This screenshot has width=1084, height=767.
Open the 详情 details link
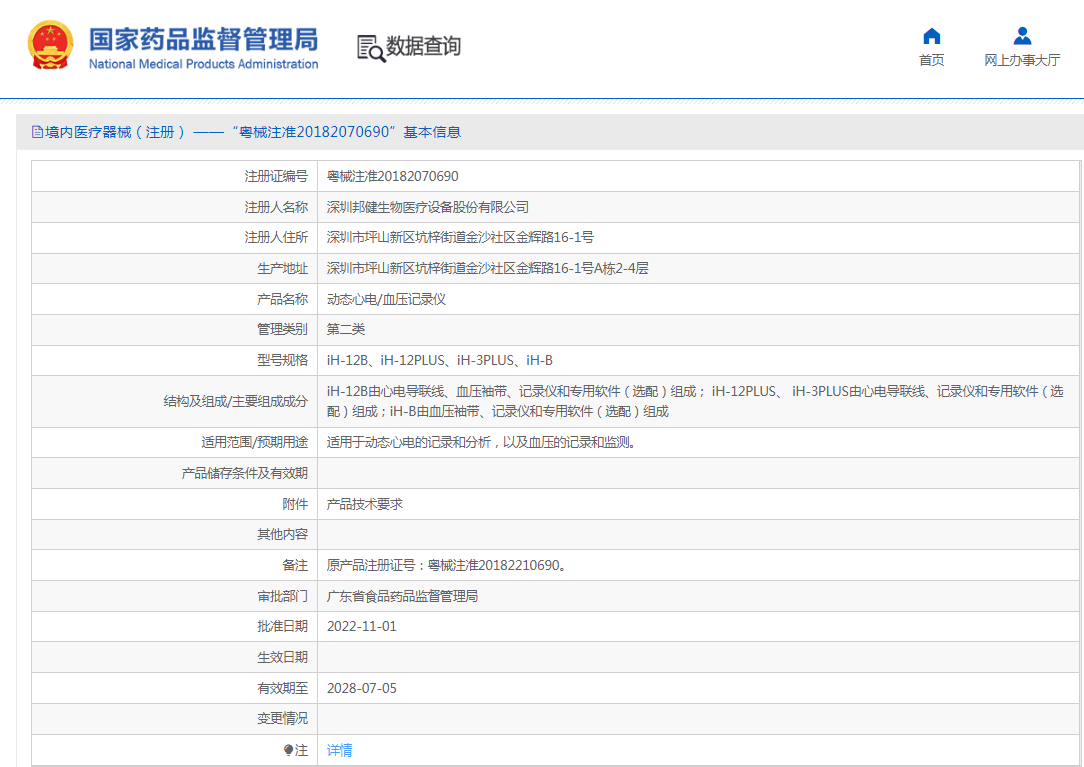(339, 749)
